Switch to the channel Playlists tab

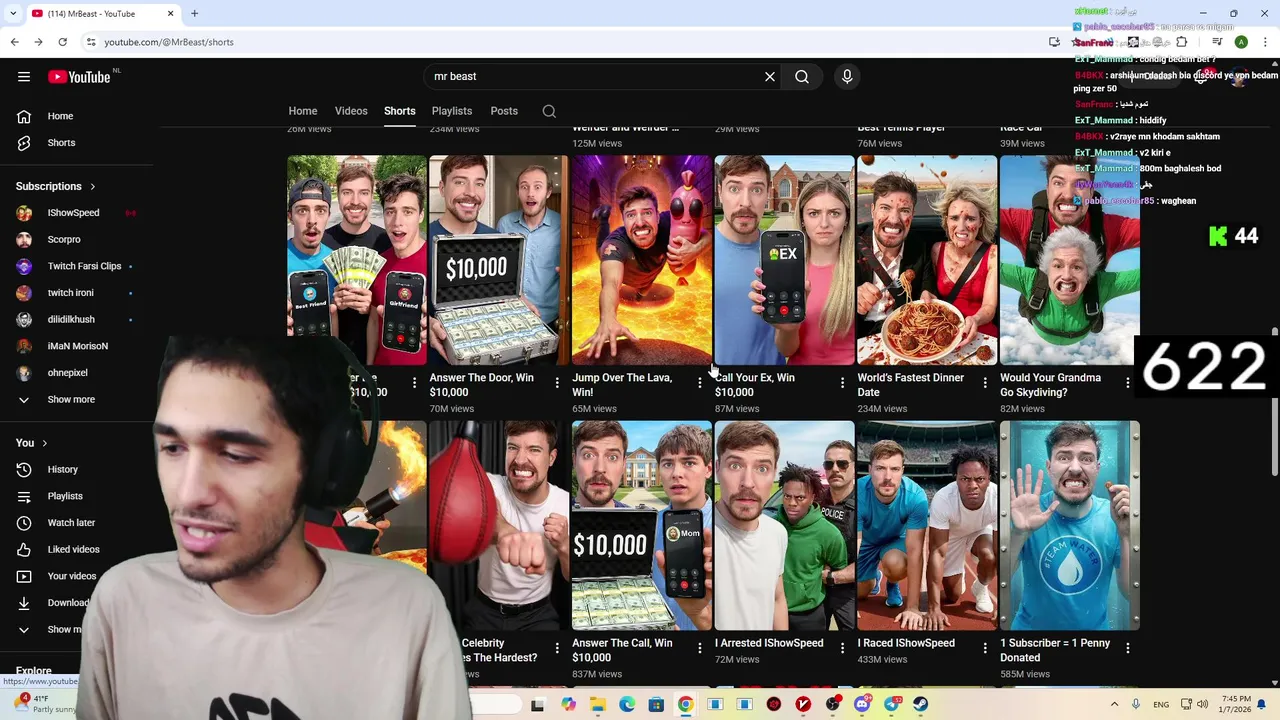click(452, 111)
